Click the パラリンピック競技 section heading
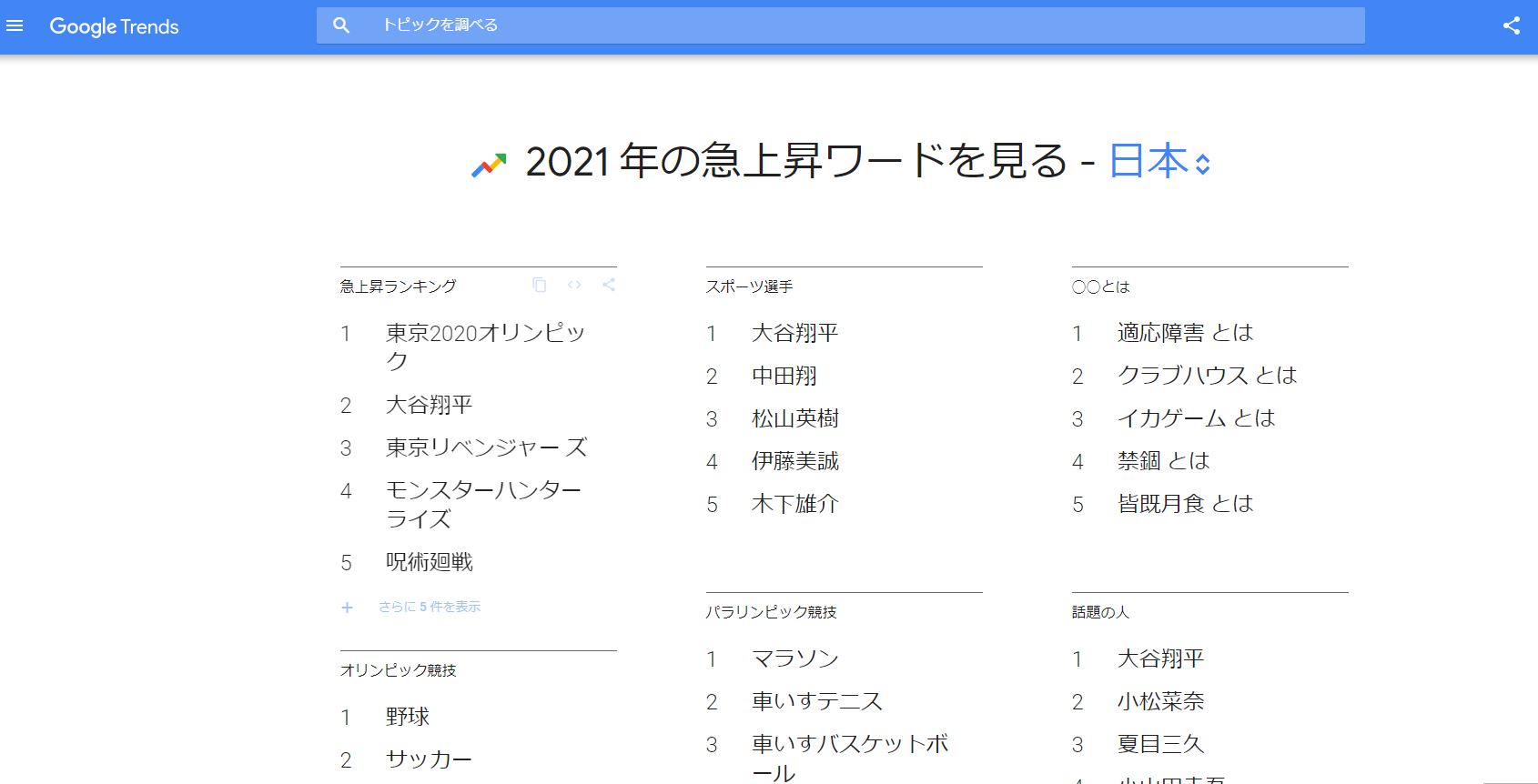This screenshot has height=784, width=1538. click(x=772, y=612)
